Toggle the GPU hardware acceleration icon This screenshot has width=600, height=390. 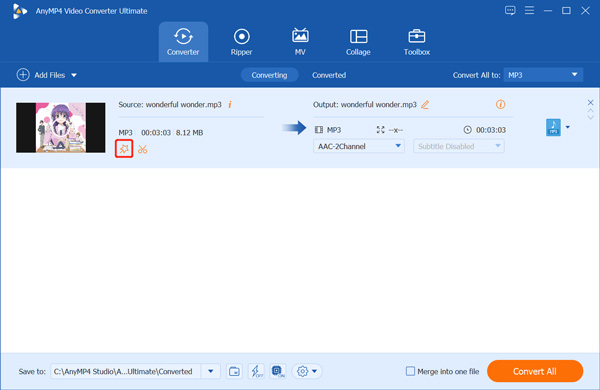point(278,371)
